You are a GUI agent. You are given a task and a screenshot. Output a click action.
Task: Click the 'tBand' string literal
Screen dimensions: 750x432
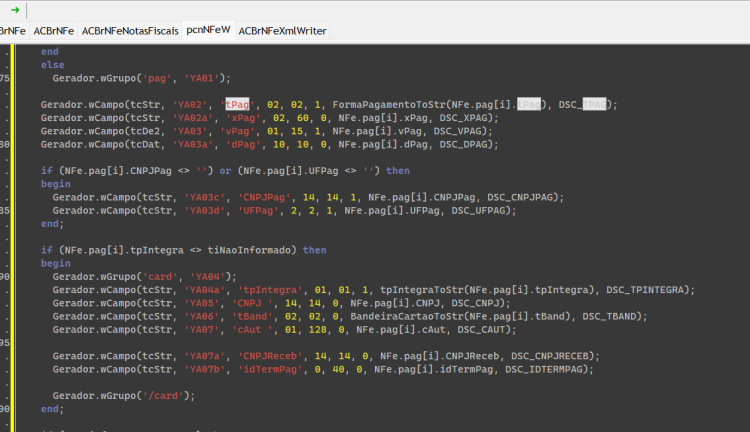(x=252, y=316)
